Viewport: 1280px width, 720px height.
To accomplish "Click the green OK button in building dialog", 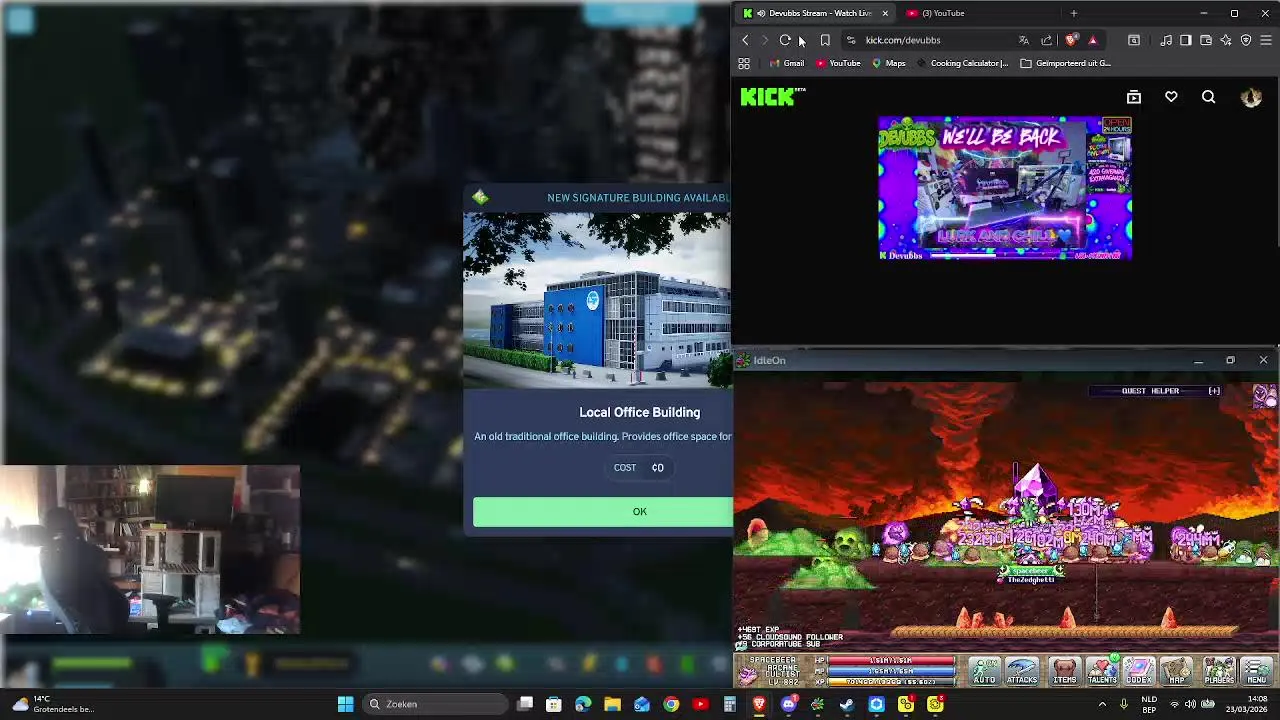I will point(603,511).
